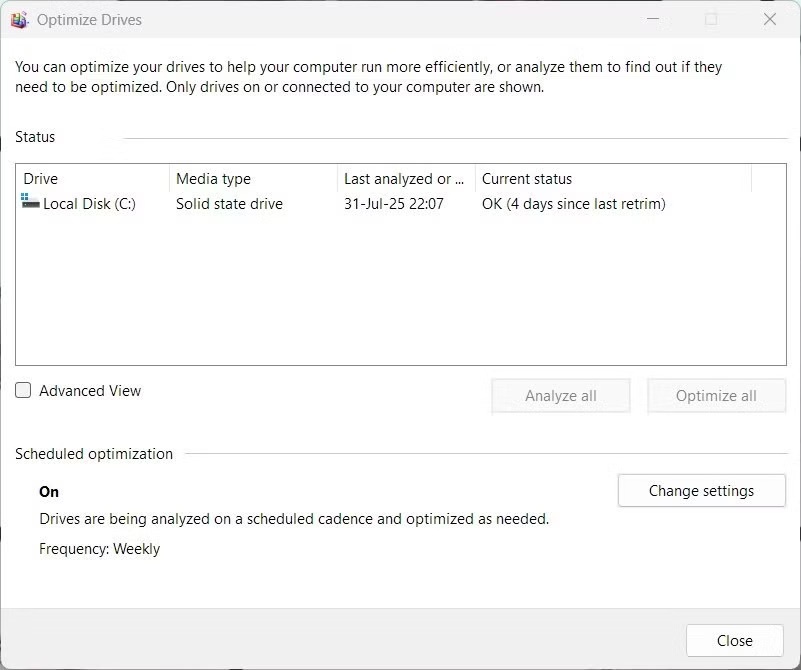Click the OK (4 days since last retrim) status
Screen dimensions: 801x670
pyautogui.click(x=573, y=204)
